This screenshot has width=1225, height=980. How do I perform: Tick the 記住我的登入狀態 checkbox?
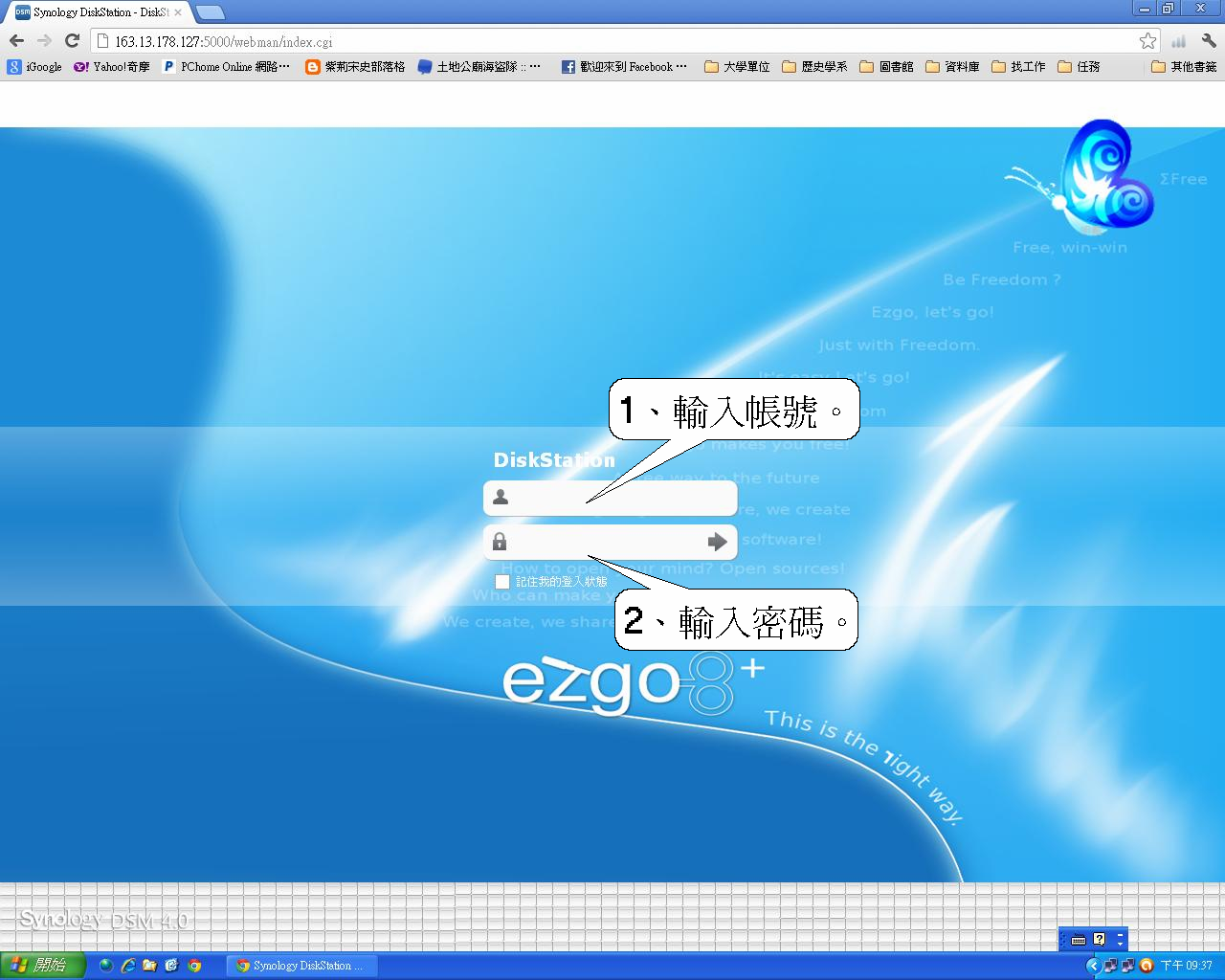tap(502, 582)
